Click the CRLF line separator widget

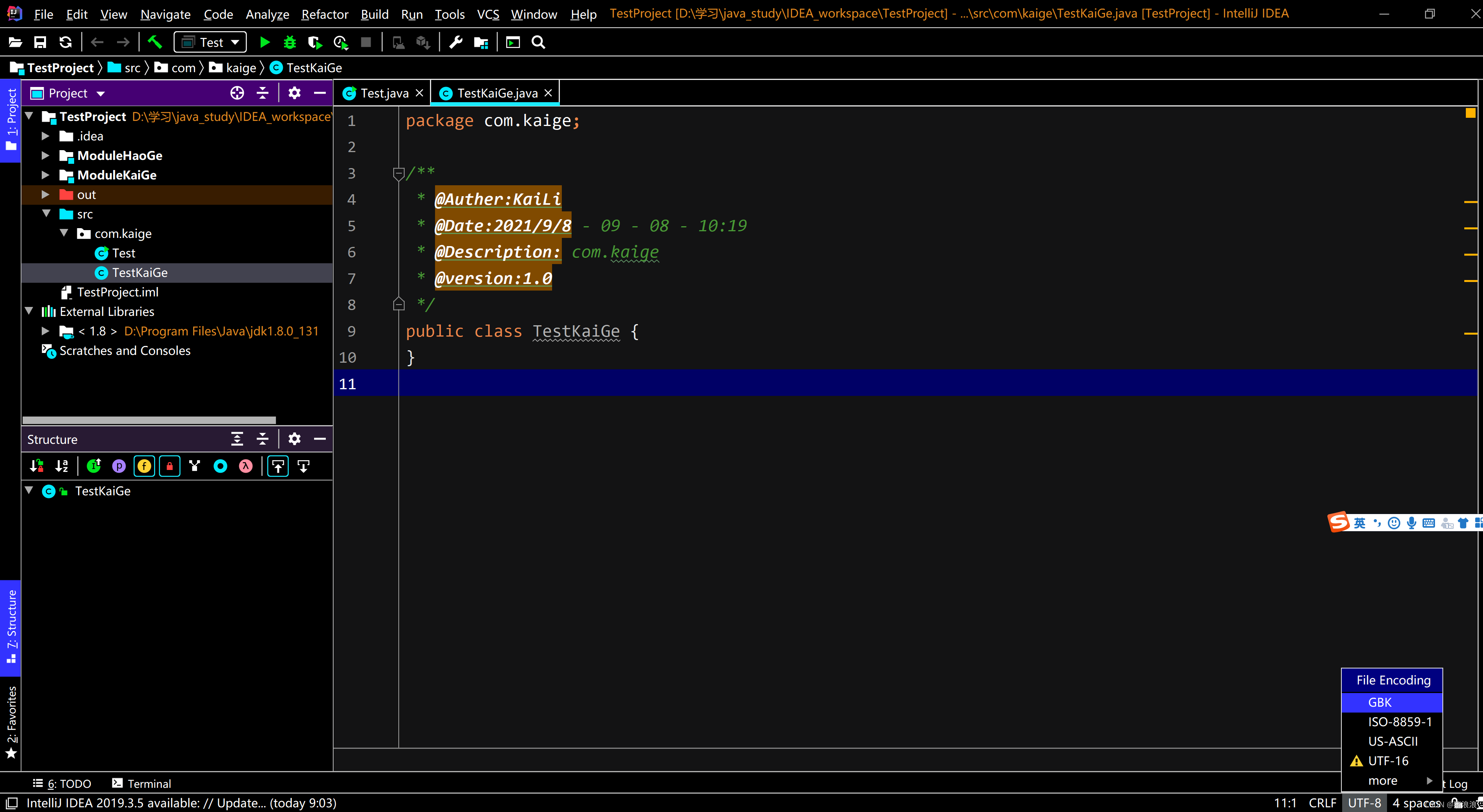tap(1322, 803)
